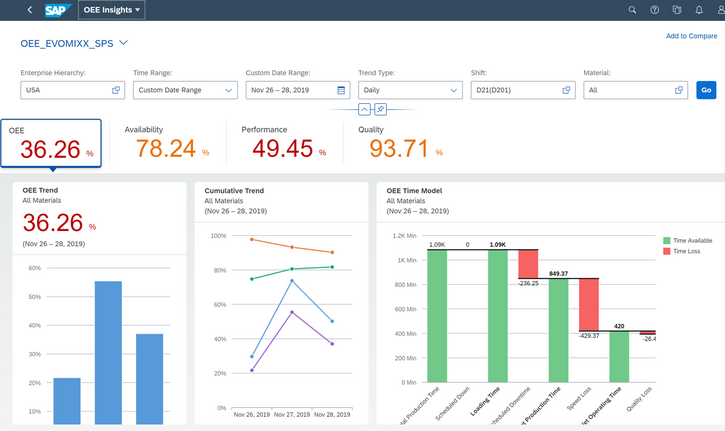Click the Total Production Time green bar
Image resolution: width=725 pixels, height=431 pixels.
(x=437, y=316)
